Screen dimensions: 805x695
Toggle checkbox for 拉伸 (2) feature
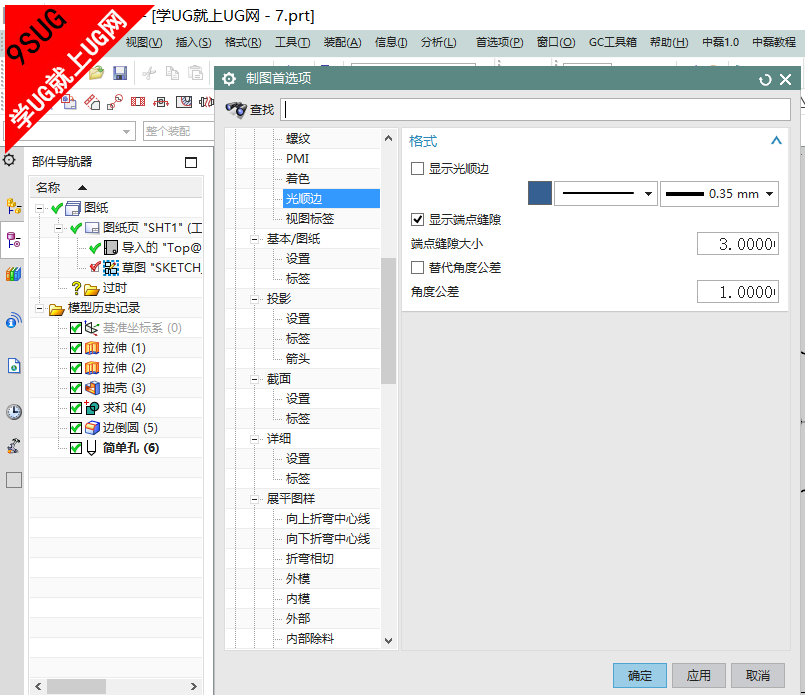(76, 368)
